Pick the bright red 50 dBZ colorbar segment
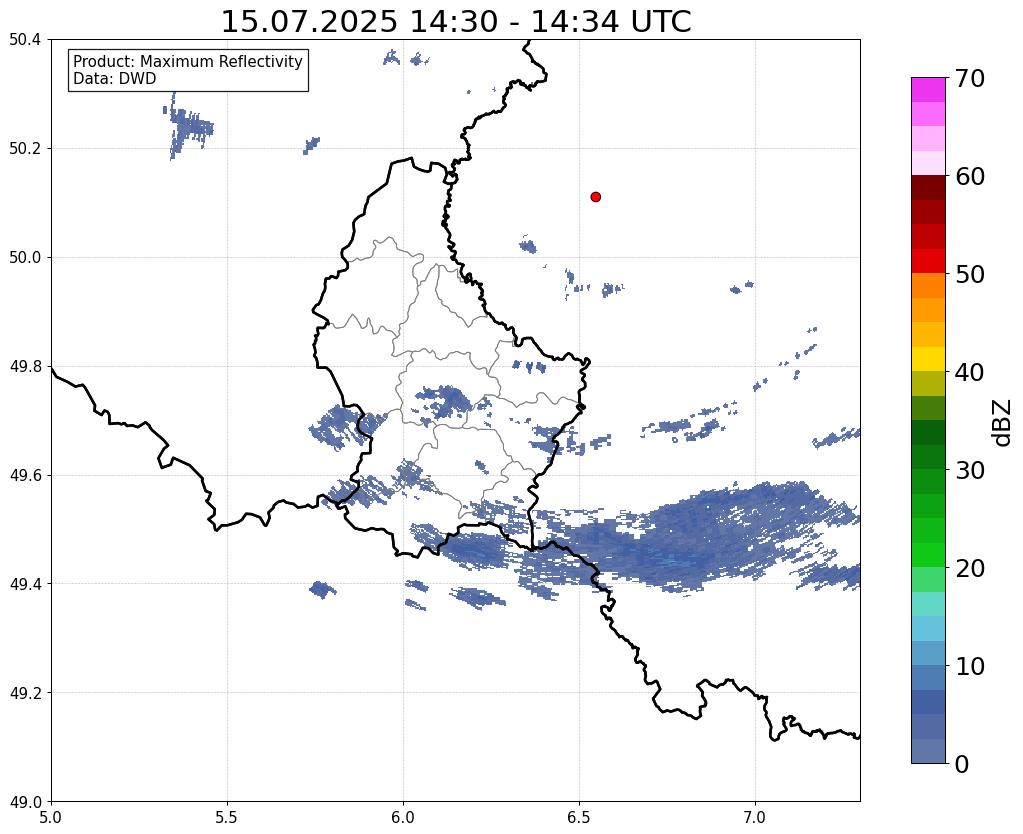The image size is (1023, 834). tap(928, 261)
